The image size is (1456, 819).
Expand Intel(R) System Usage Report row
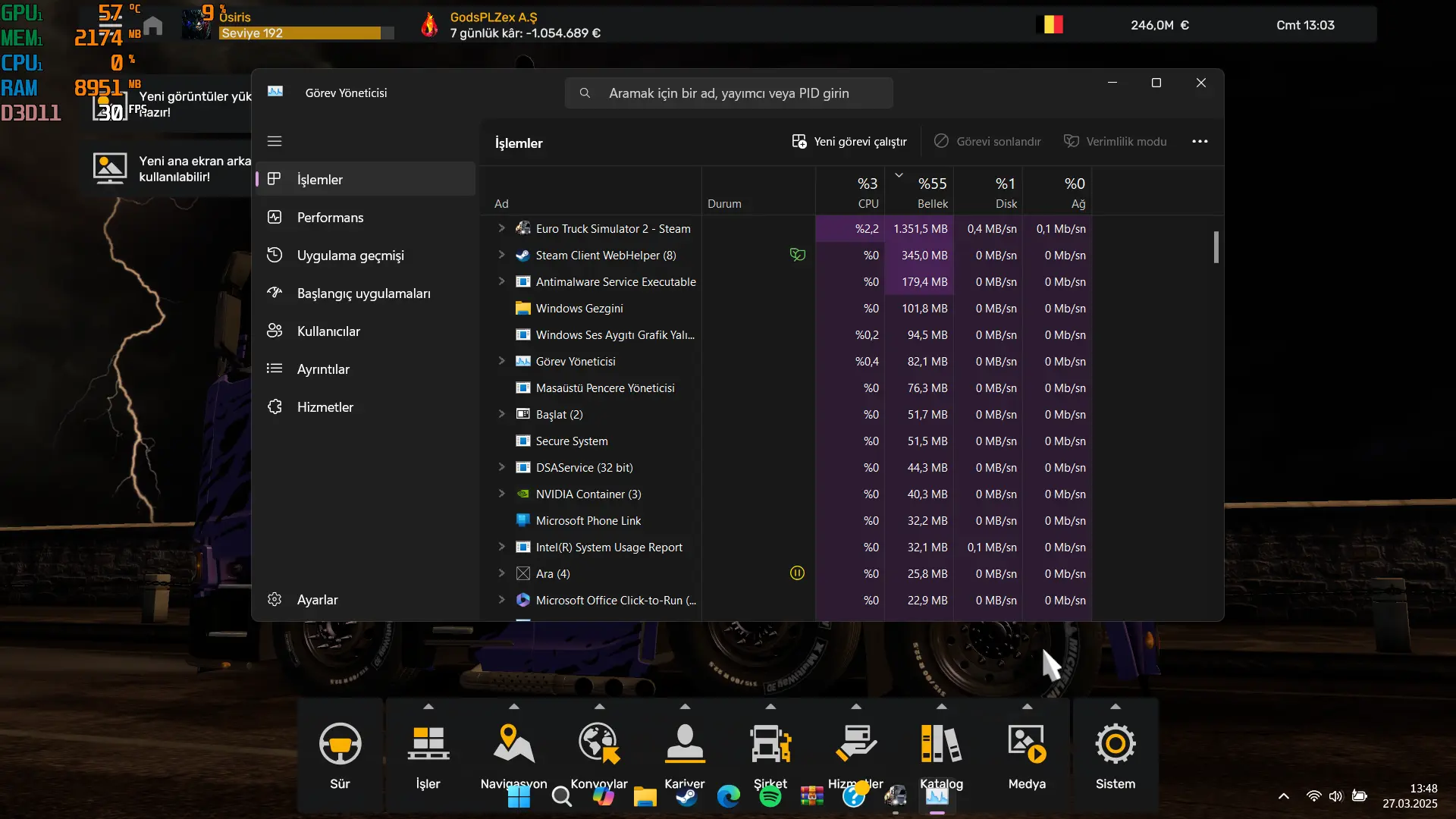point(501,547)
